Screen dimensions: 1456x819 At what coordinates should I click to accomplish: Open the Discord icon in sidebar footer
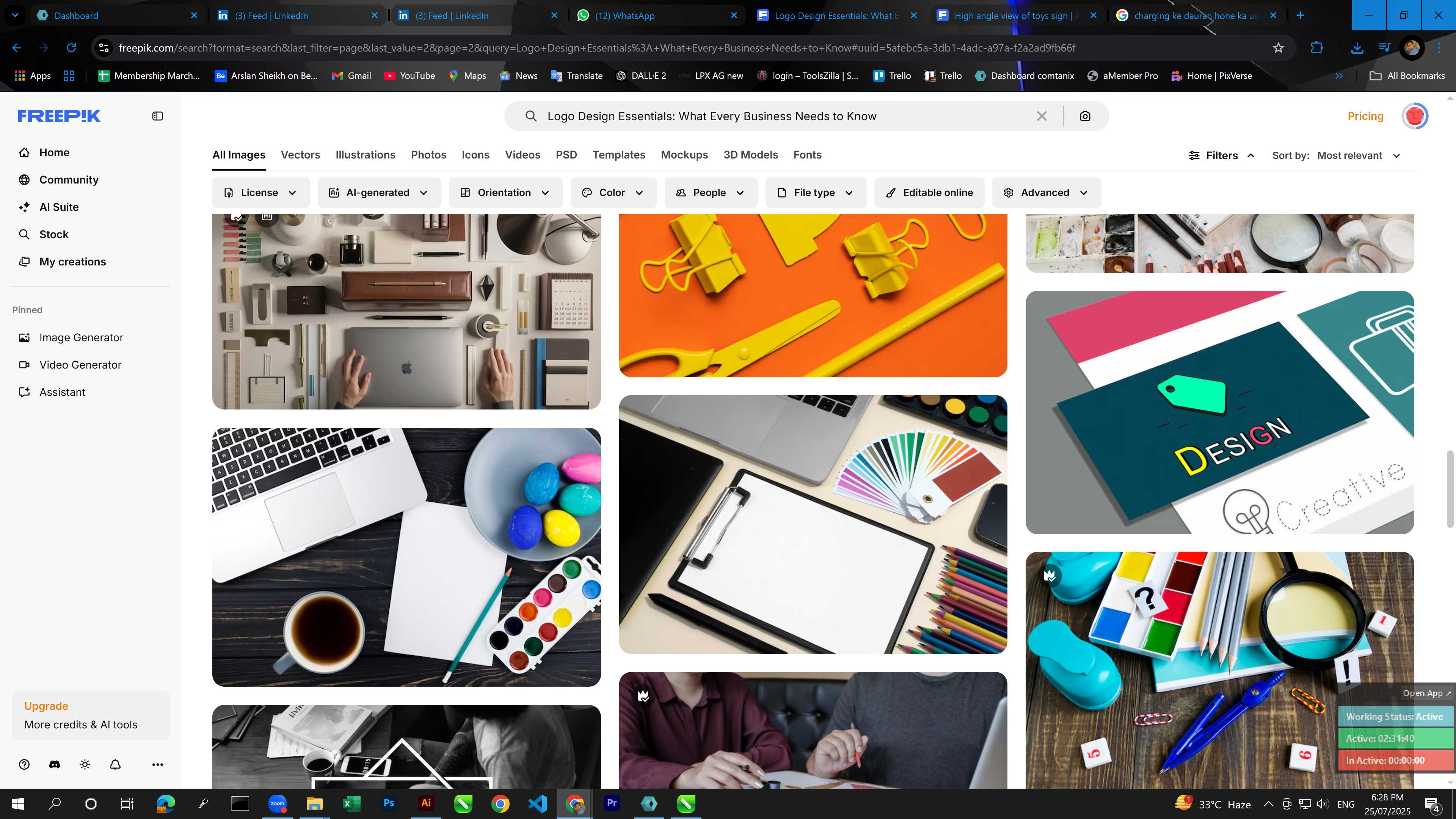click(54, 764)
